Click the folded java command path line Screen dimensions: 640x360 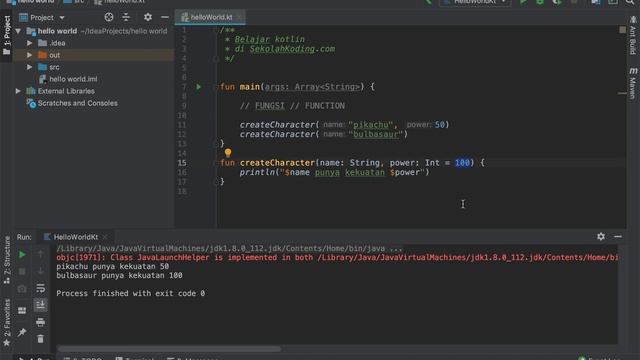click(229, 248)
